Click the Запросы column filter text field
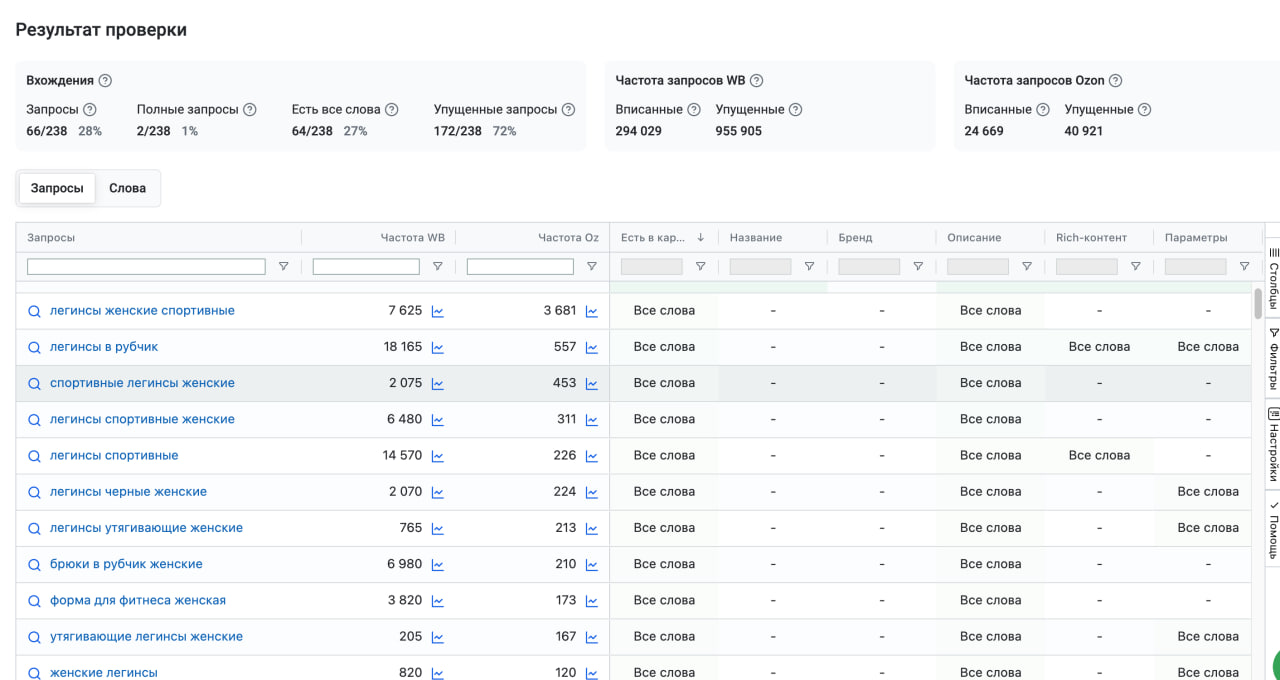Image resolution: width=1280 pixels, height=680 pixels. [146, 267]
